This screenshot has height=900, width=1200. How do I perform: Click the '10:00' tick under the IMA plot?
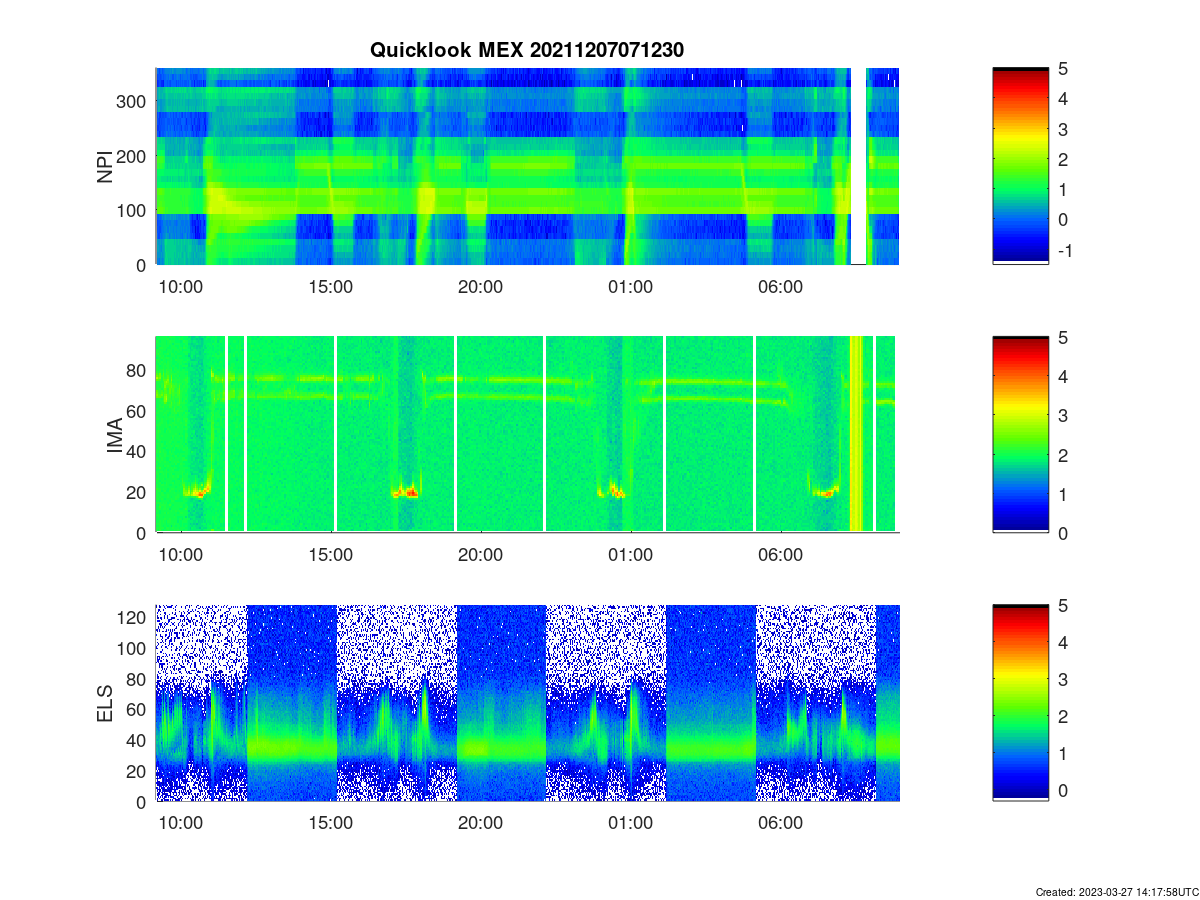[x=181, y=554]
